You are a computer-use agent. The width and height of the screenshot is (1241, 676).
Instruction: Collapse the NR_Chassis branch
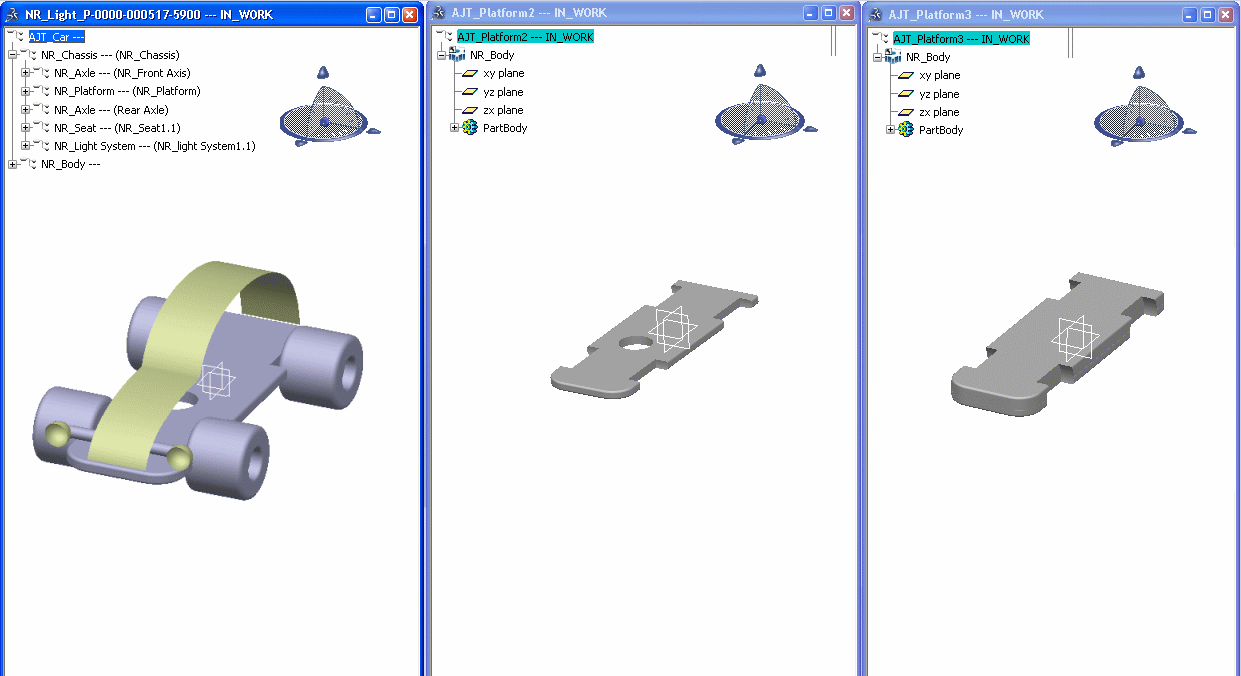point(13,55)
